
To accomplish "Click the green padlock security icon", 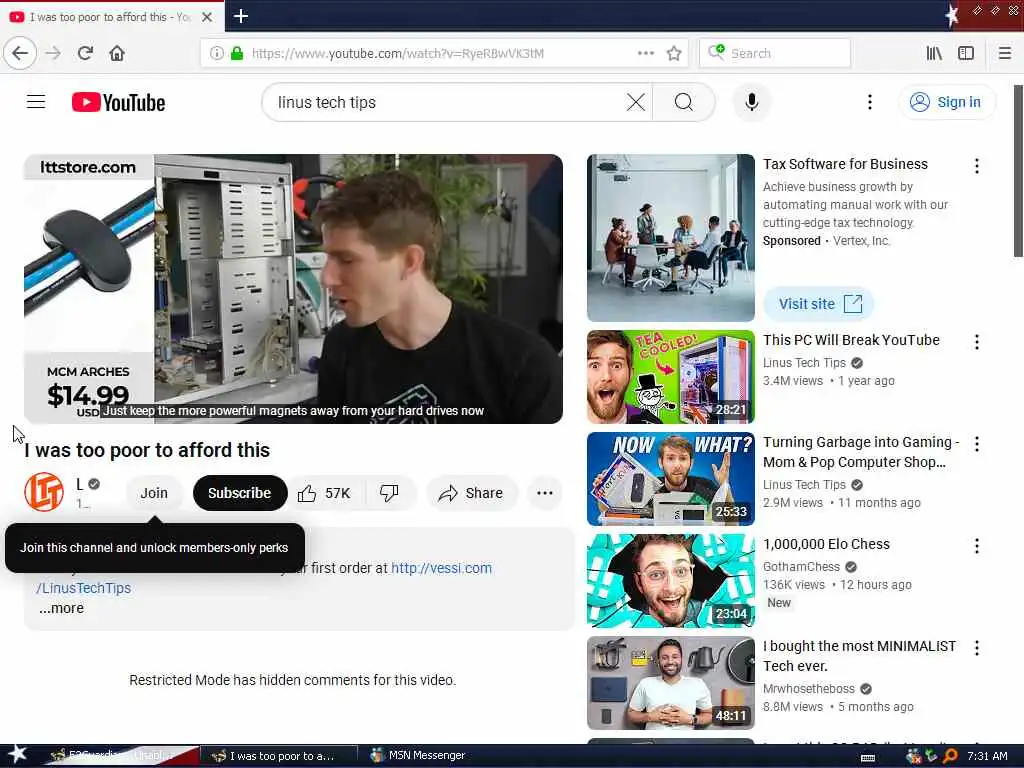I will (237, 53).
